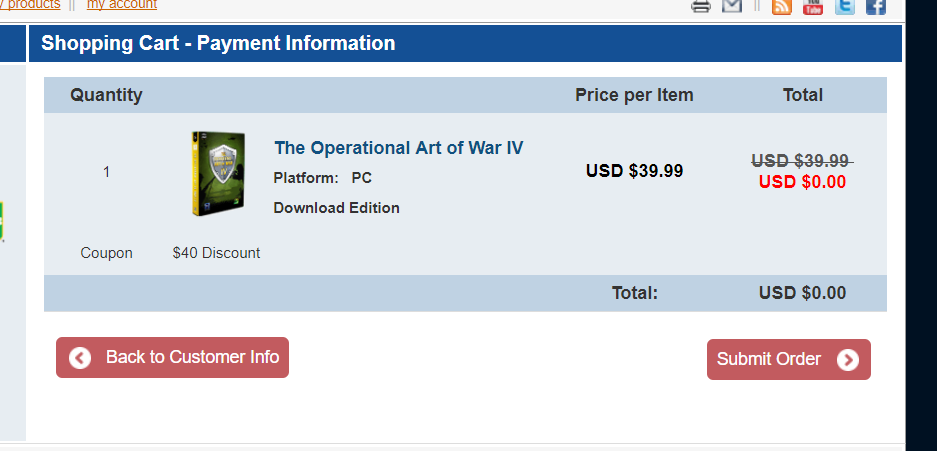937x451 pixels.
Task: Click the right arrow on Submit Order
Action: [848, 360]
